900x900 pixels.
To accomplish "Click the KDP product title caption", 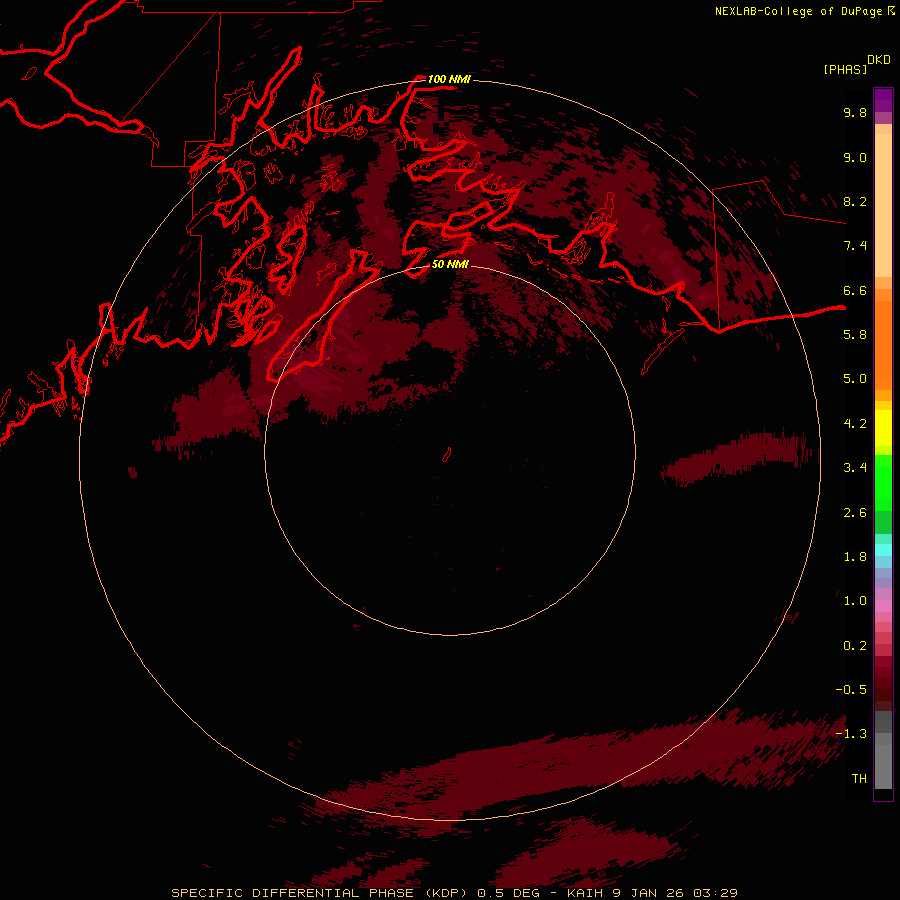I will click(x=454, y=893).
